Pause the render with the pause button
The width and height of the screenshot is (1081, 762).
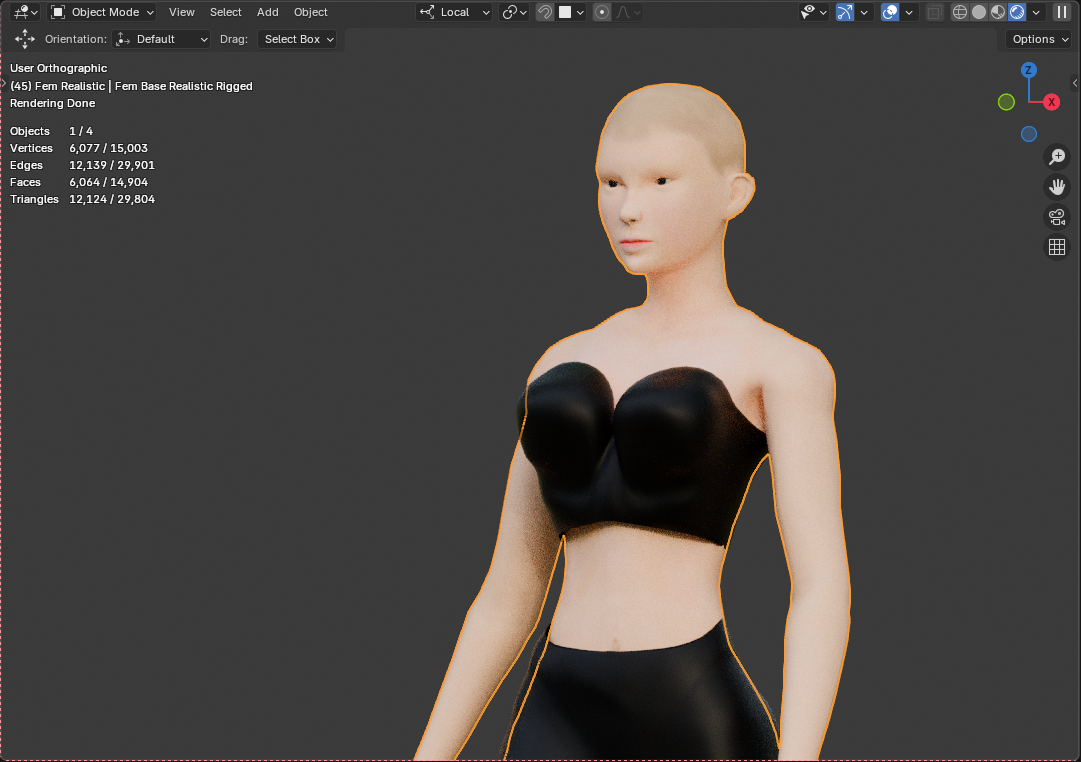1061,12
